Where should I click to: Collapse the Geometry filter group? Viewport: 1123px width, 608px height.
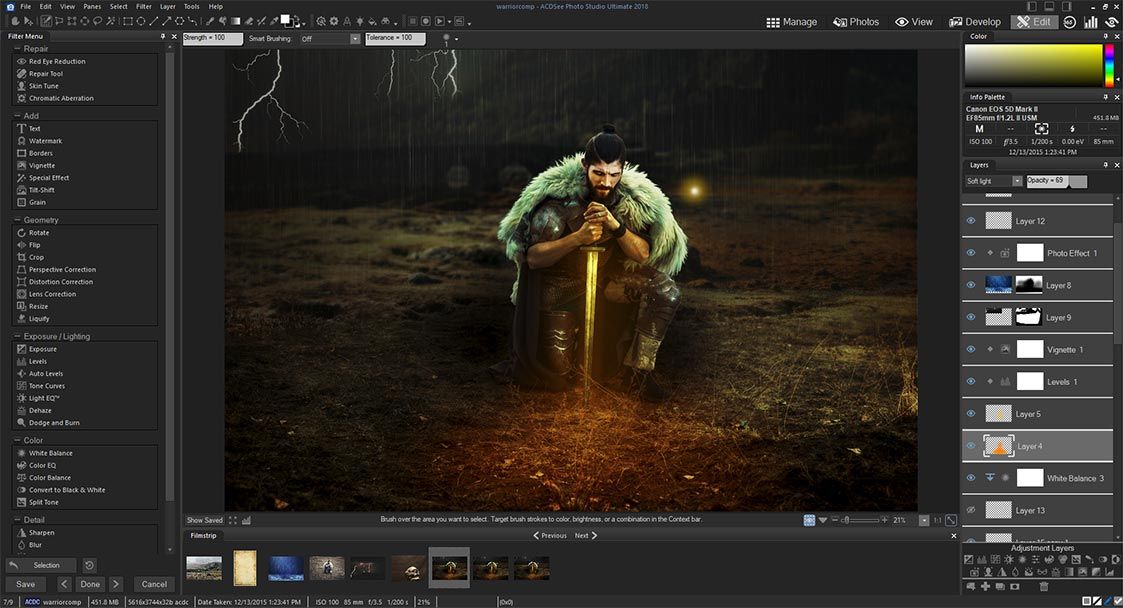[18, 220]
